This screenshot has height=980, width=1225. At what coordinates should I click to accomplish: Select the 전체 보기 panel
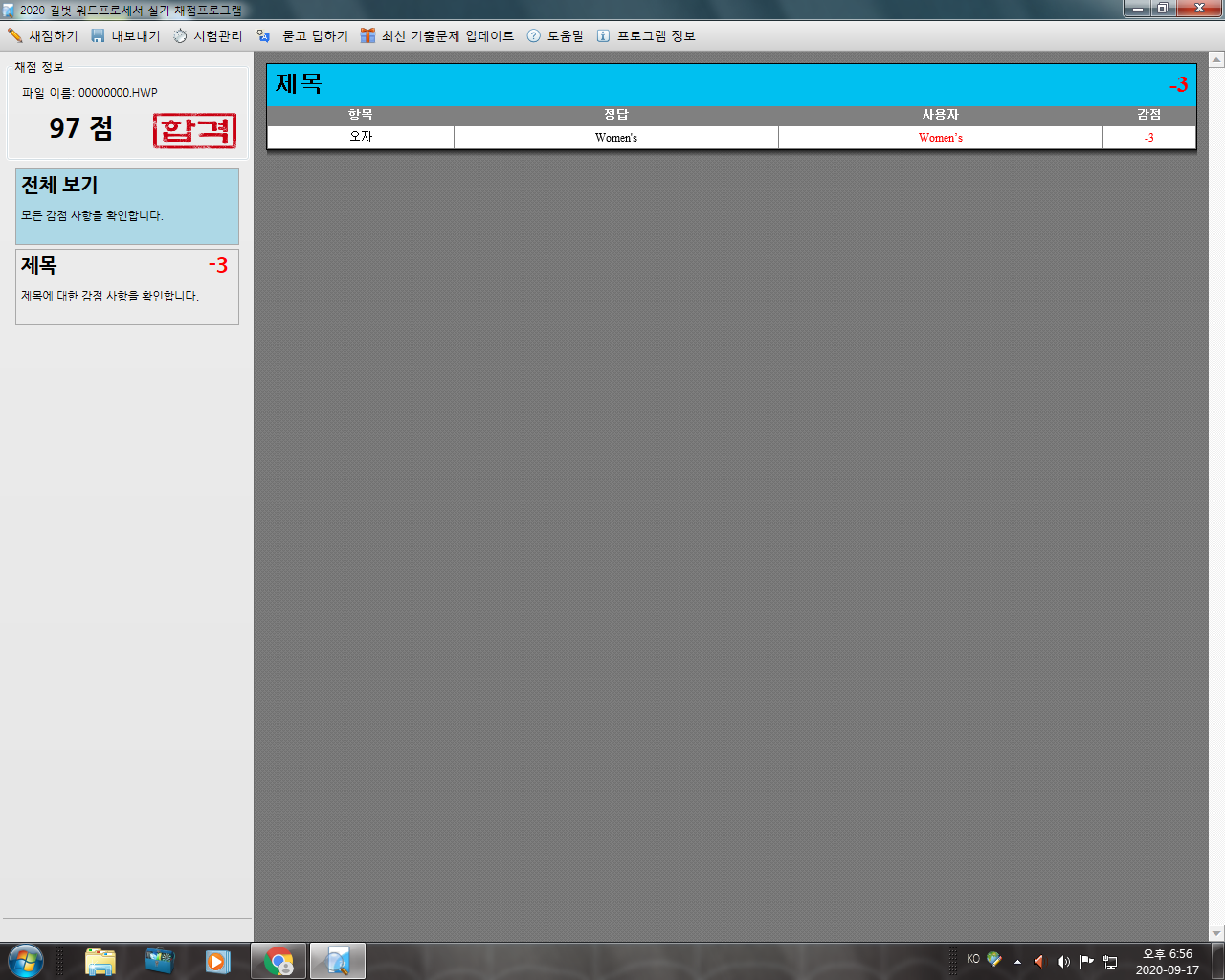click(x=127, y=207)
